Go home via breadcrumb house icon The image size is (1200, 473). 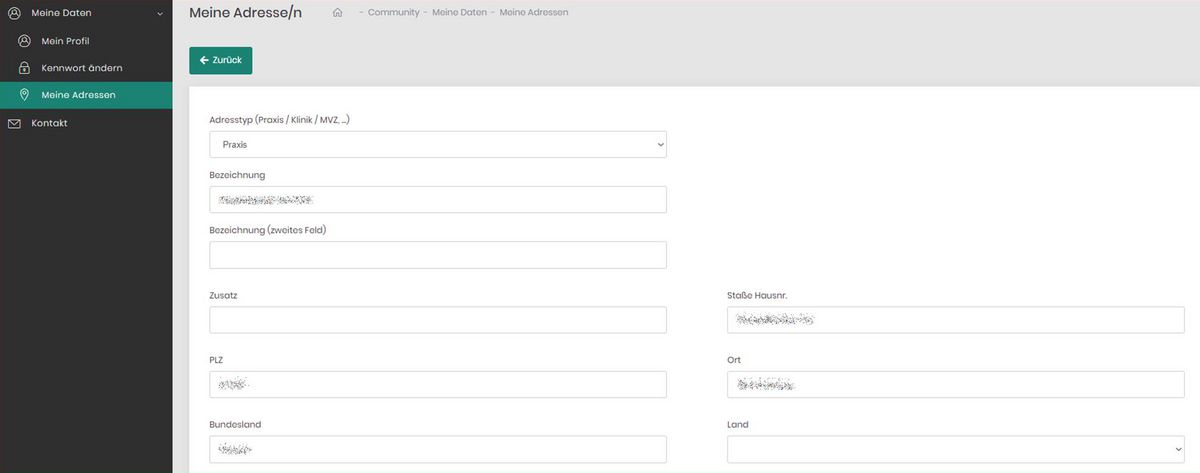(x=338, y=13)
